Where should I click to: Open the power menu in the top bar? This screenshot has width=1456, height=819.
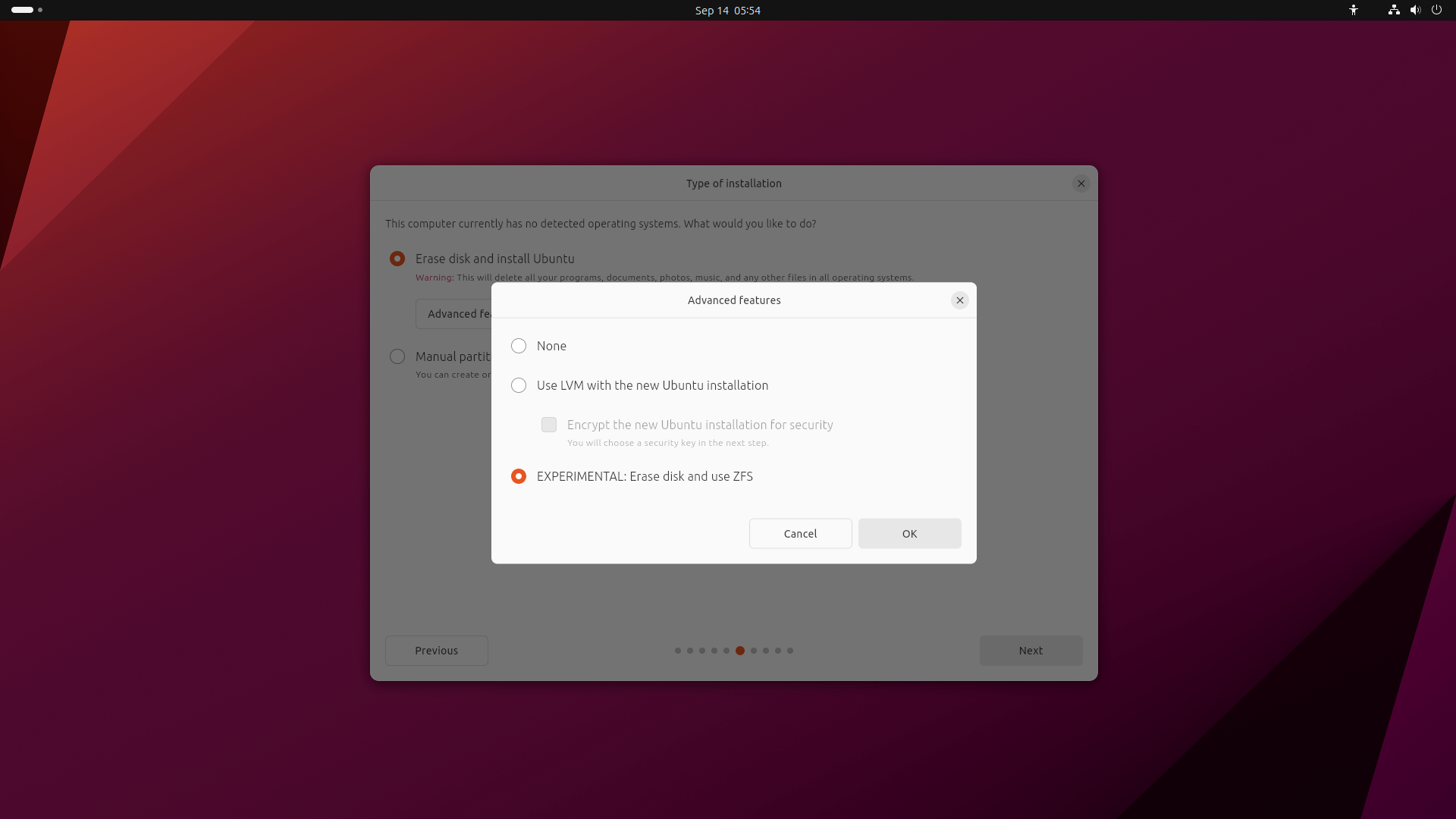1437,10
